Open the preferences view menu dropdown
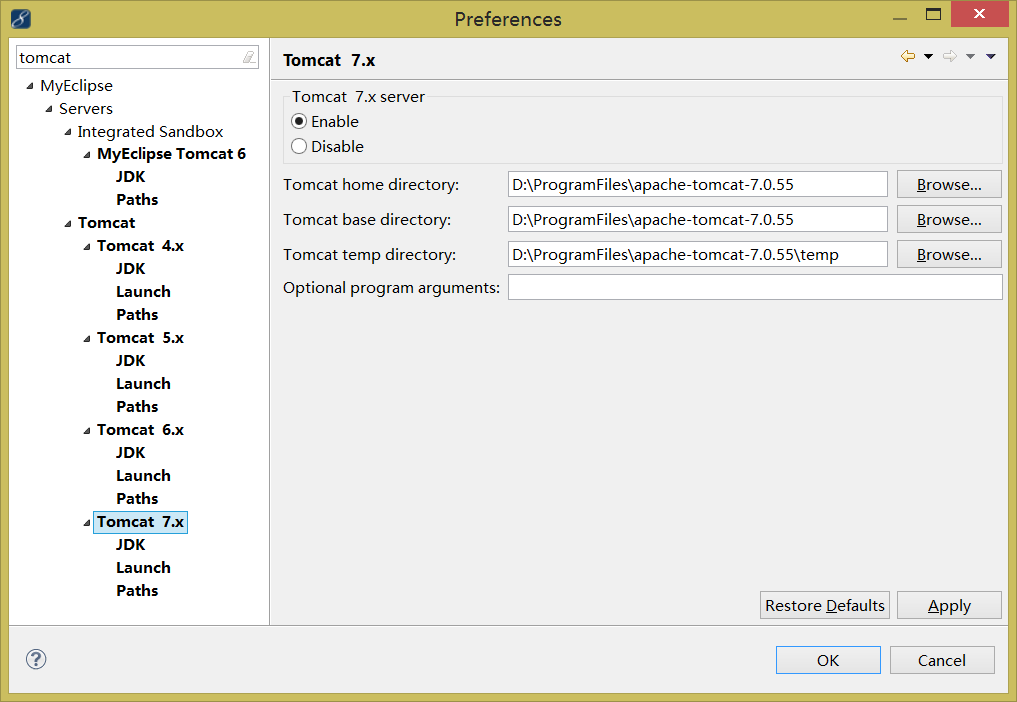1017x702 pixels. (x=990, y=56)
